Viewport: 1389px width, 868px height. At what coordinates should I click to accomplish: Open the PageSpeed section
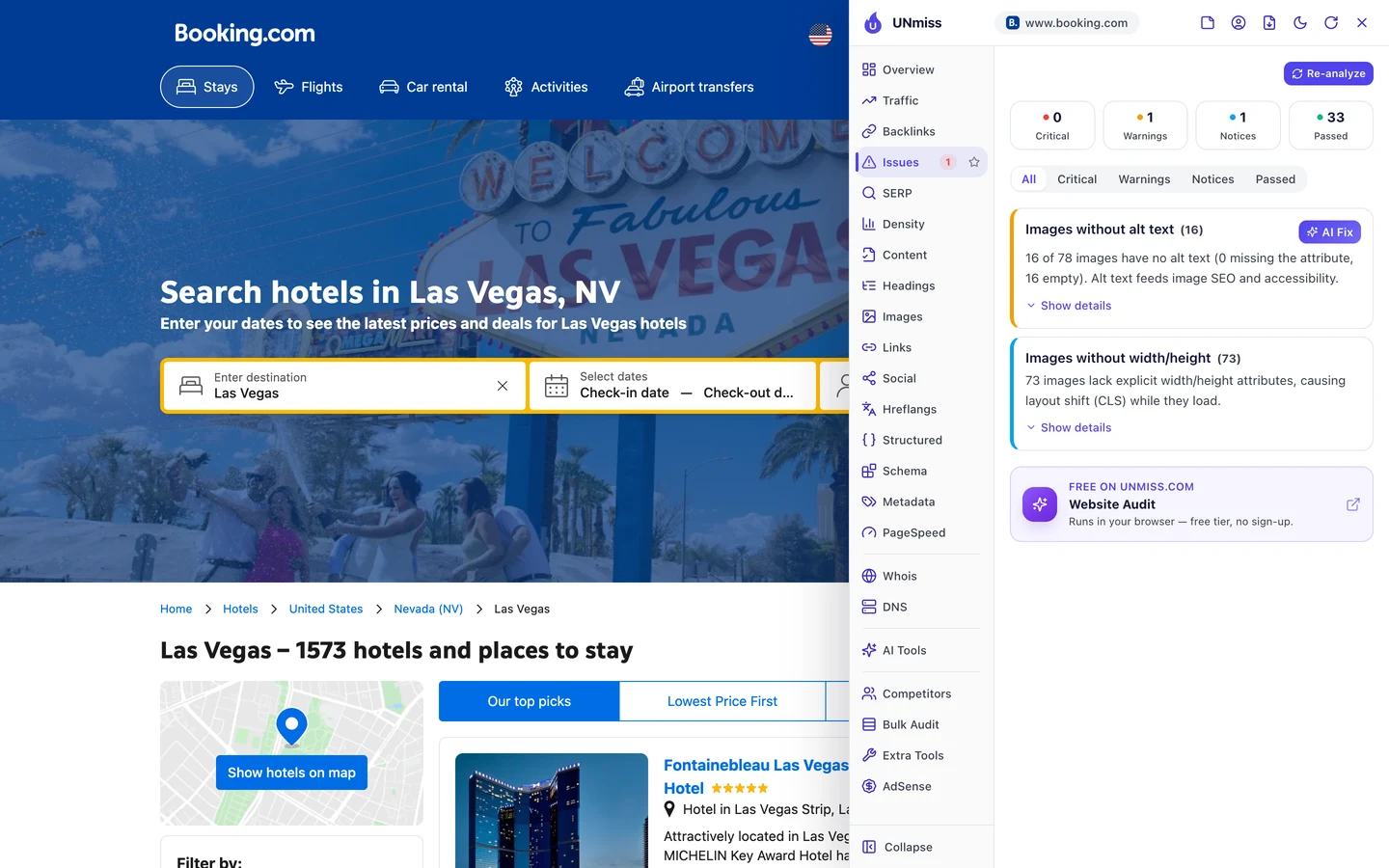tap(921, 532)
